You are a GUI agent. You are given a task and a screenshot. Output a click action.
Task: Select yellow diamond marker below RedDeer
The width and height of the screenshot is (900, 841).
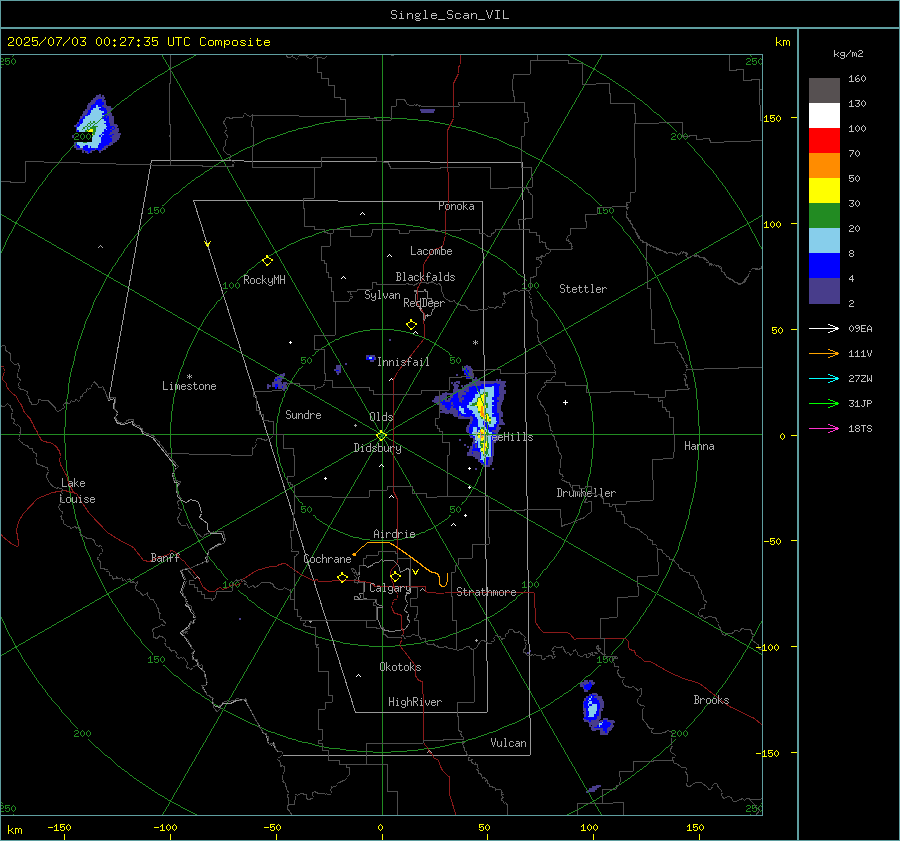click(x=411, y=325)
